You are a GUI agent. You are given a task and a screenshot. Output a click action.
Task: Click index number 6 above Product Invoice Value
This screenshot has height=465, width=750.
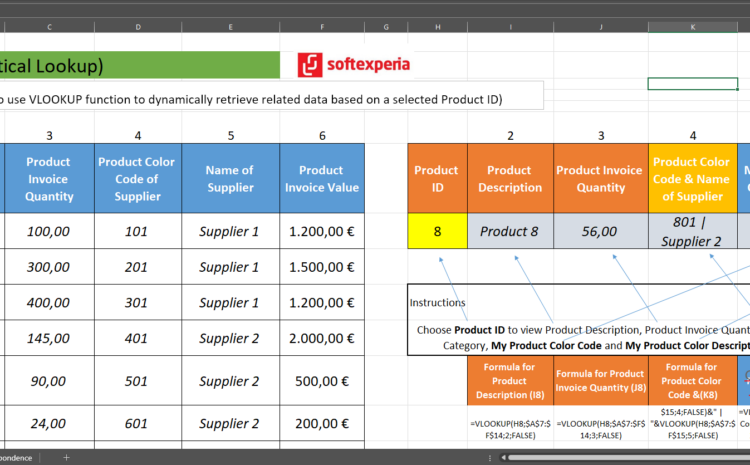pyautogui.click(x=322, y=136)
